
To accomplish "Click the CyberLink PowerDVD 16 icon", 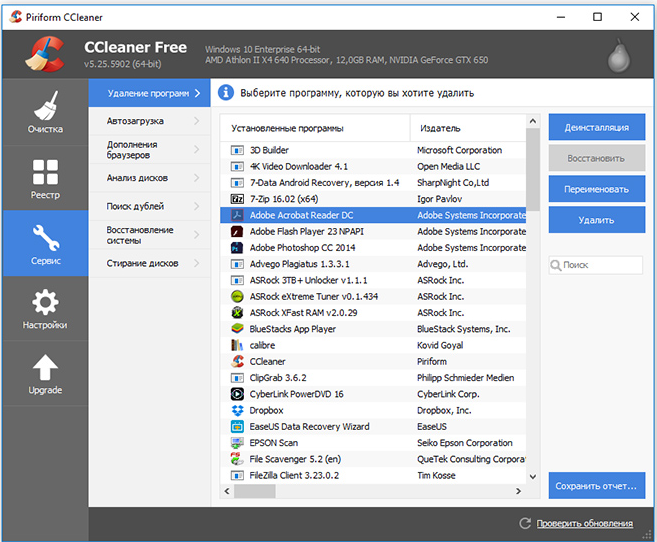I will point(237,394).
